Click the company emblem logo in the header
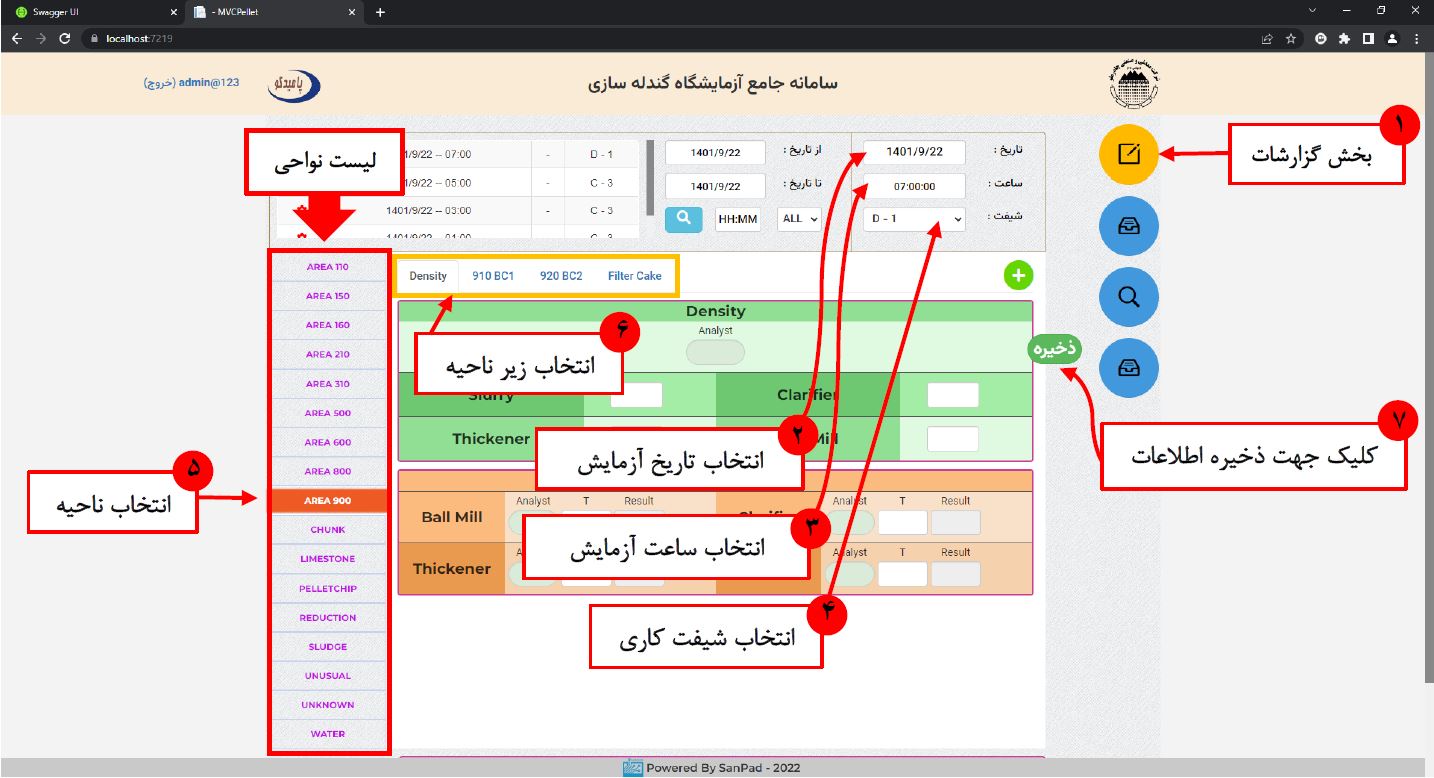1434x778 pixels. [1133, 85]
